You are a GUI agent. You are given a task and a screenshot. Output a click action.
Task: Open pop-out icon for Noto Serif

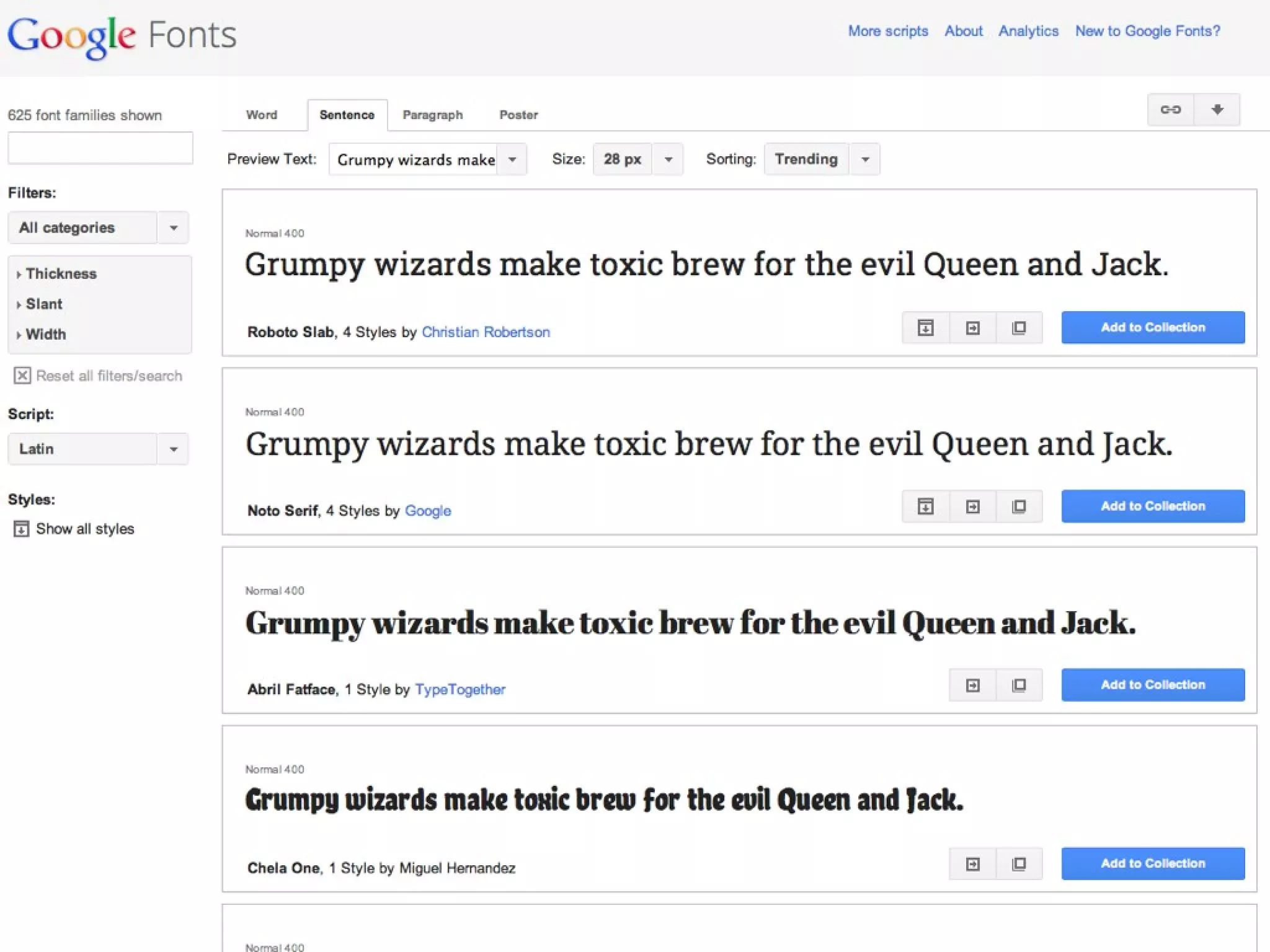[1019, 506]
